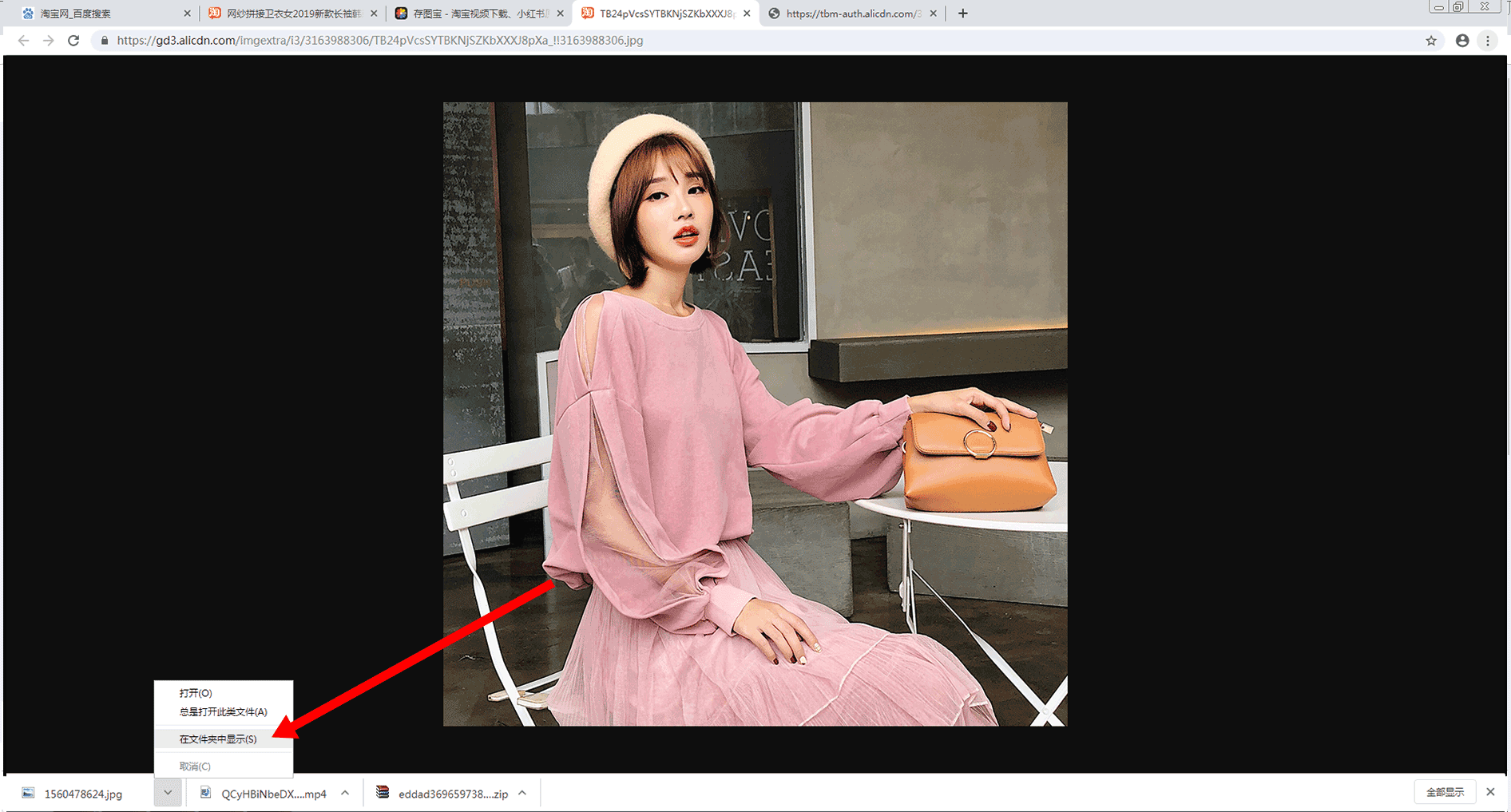Click the browser back arrow
Screen dimensions: 1511x812
point(23,41)
